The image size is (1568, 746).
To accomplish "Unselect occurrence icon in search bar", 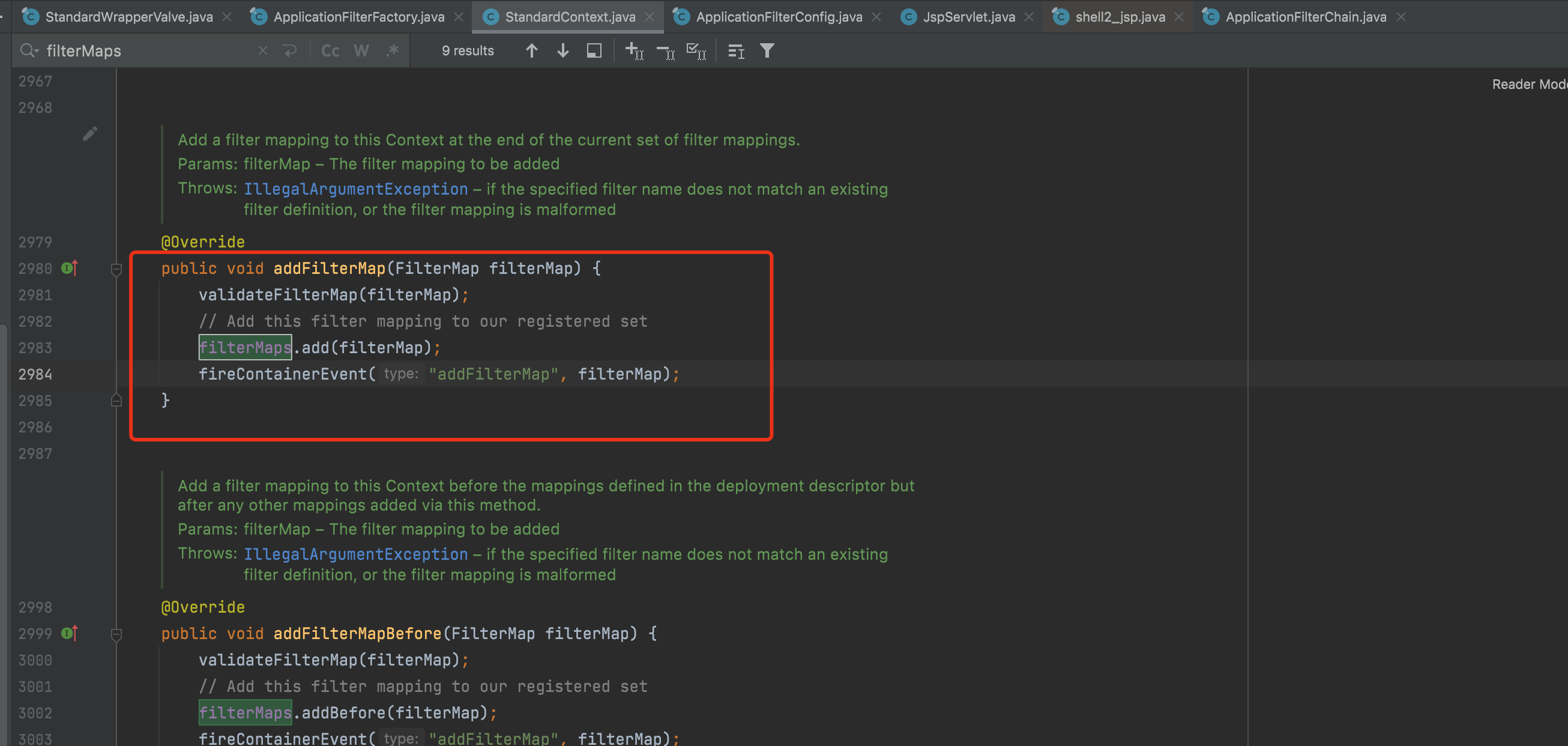I will click(665, 52).
